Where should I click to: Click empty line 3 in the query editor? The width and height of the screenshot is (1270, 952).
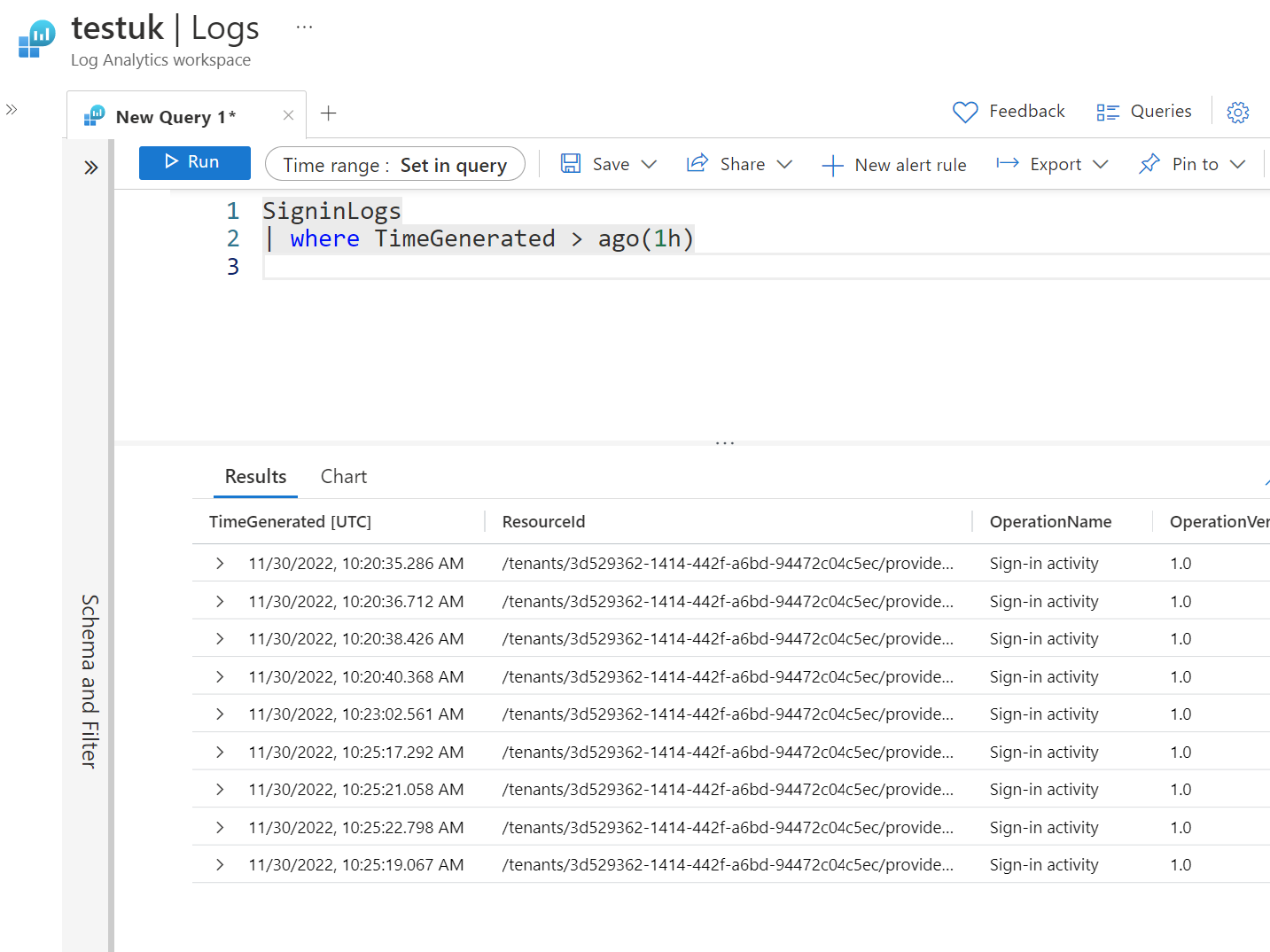(766, 267)
